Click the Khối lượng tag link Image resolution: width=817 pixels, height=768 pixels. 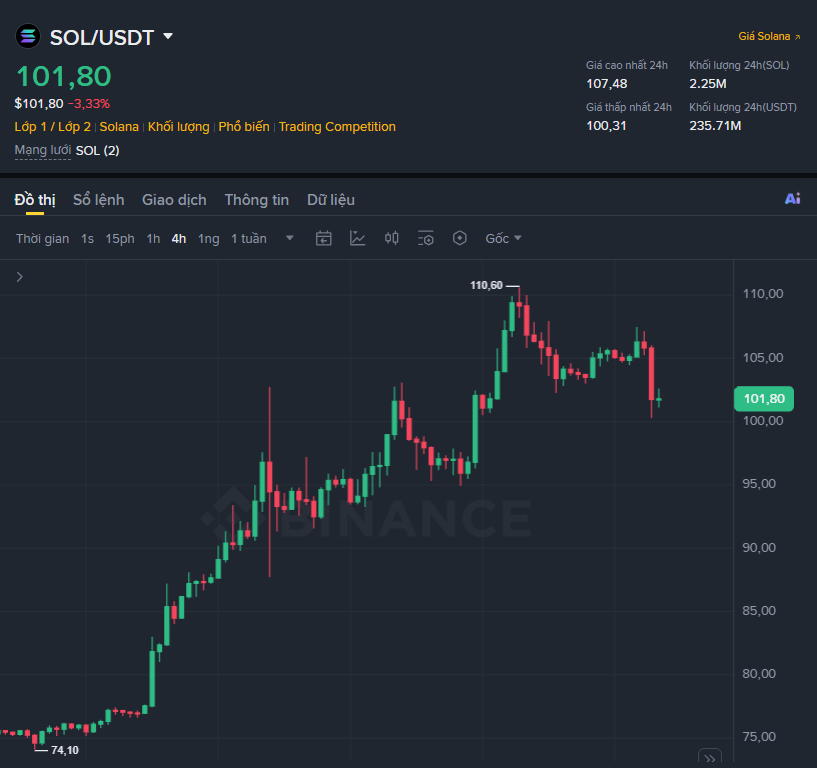pyautogui.click(x=179, y=127)
